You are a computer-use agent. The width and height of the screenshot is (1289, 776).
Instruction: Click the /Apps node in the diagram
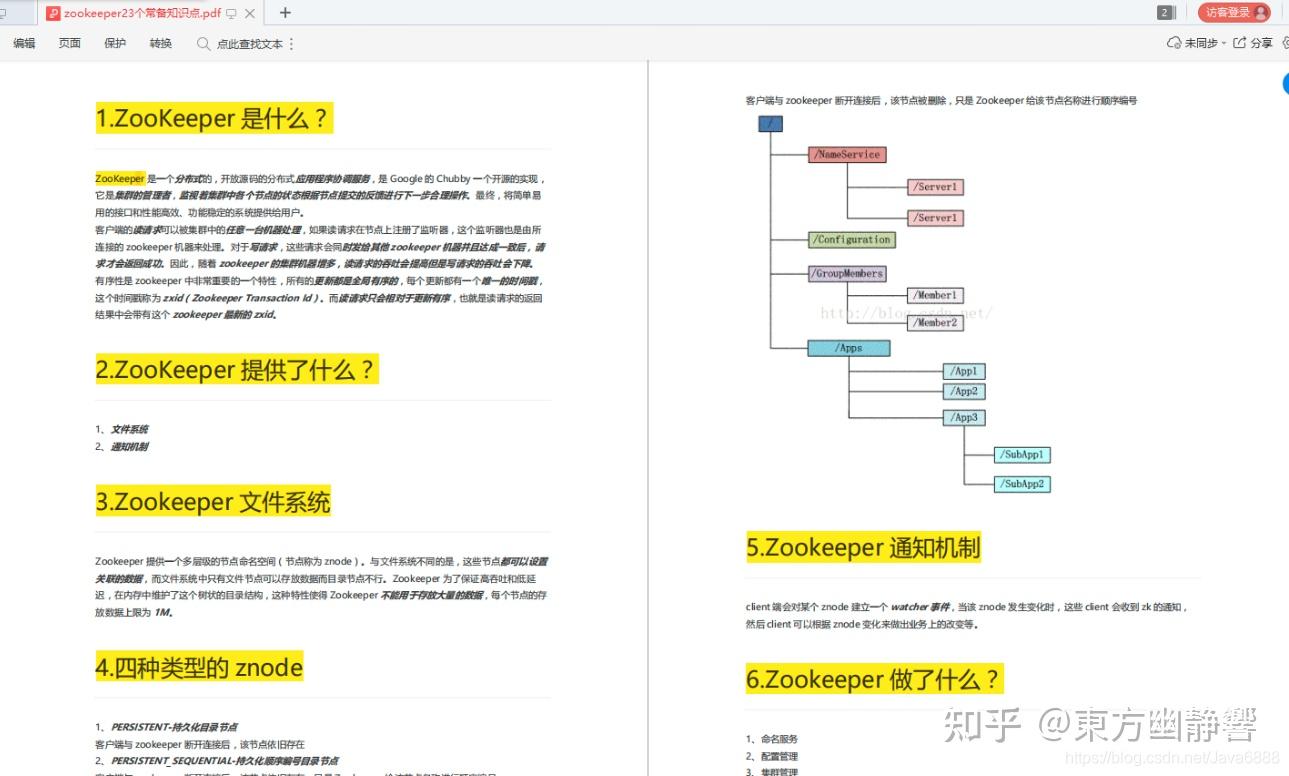[848, 348]
